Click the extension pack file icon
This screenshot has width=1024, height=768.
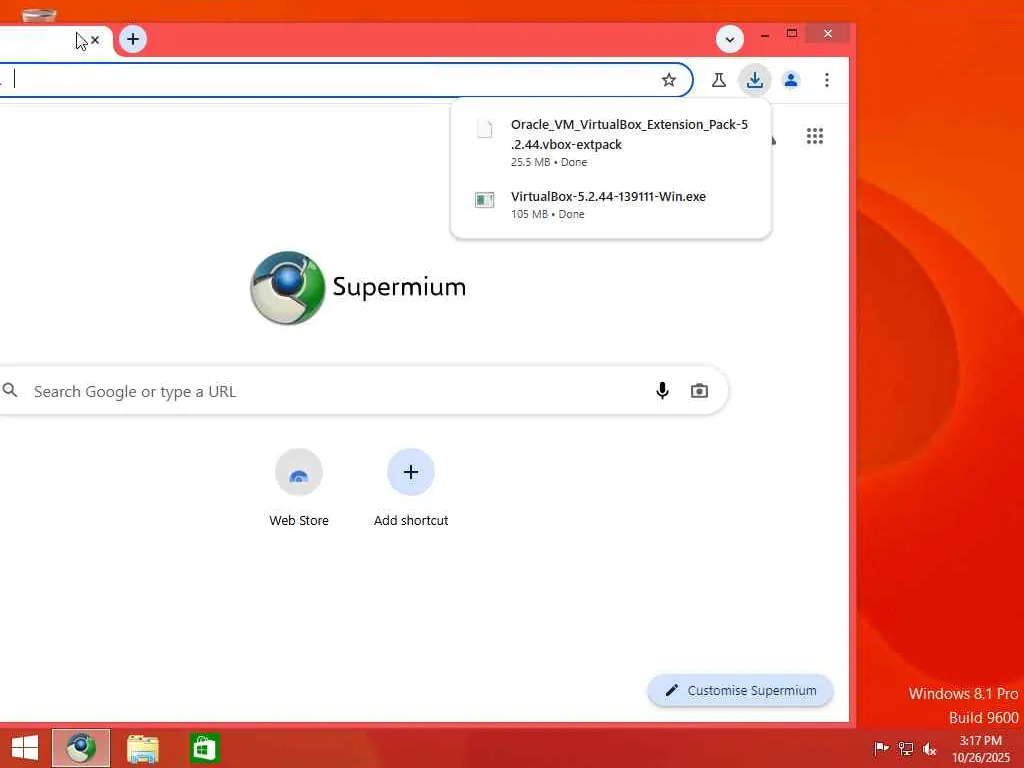click(485, 128)
